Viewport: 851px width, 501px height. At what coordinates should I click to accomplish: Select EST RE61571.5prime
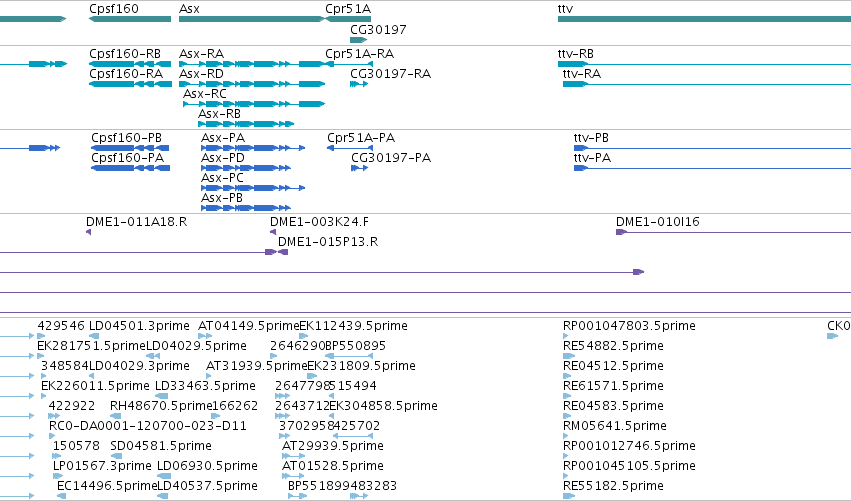(x=613, y=386)
